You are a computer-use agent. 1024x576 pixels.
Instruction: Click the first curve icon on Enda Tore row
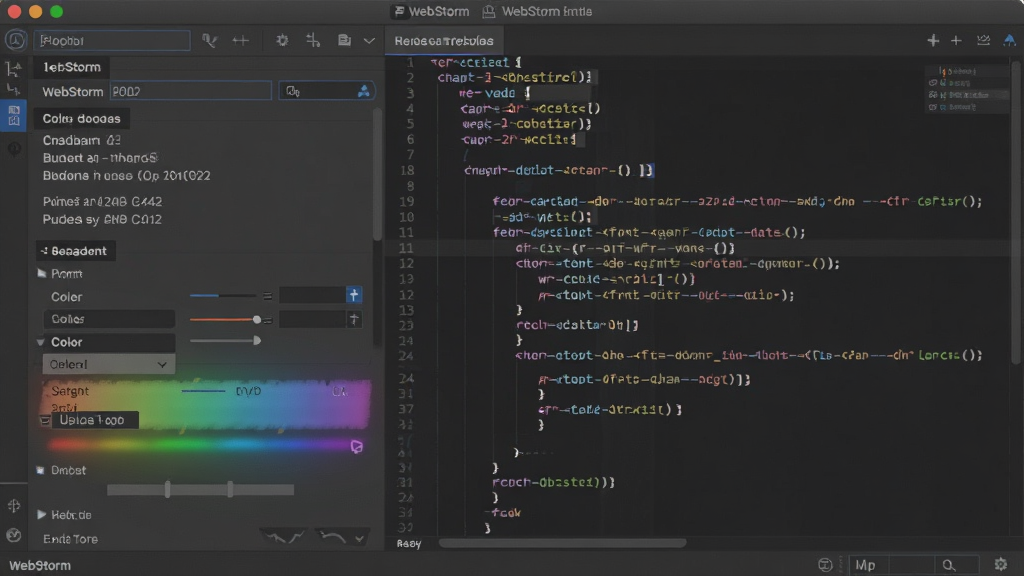pos(285,537)
